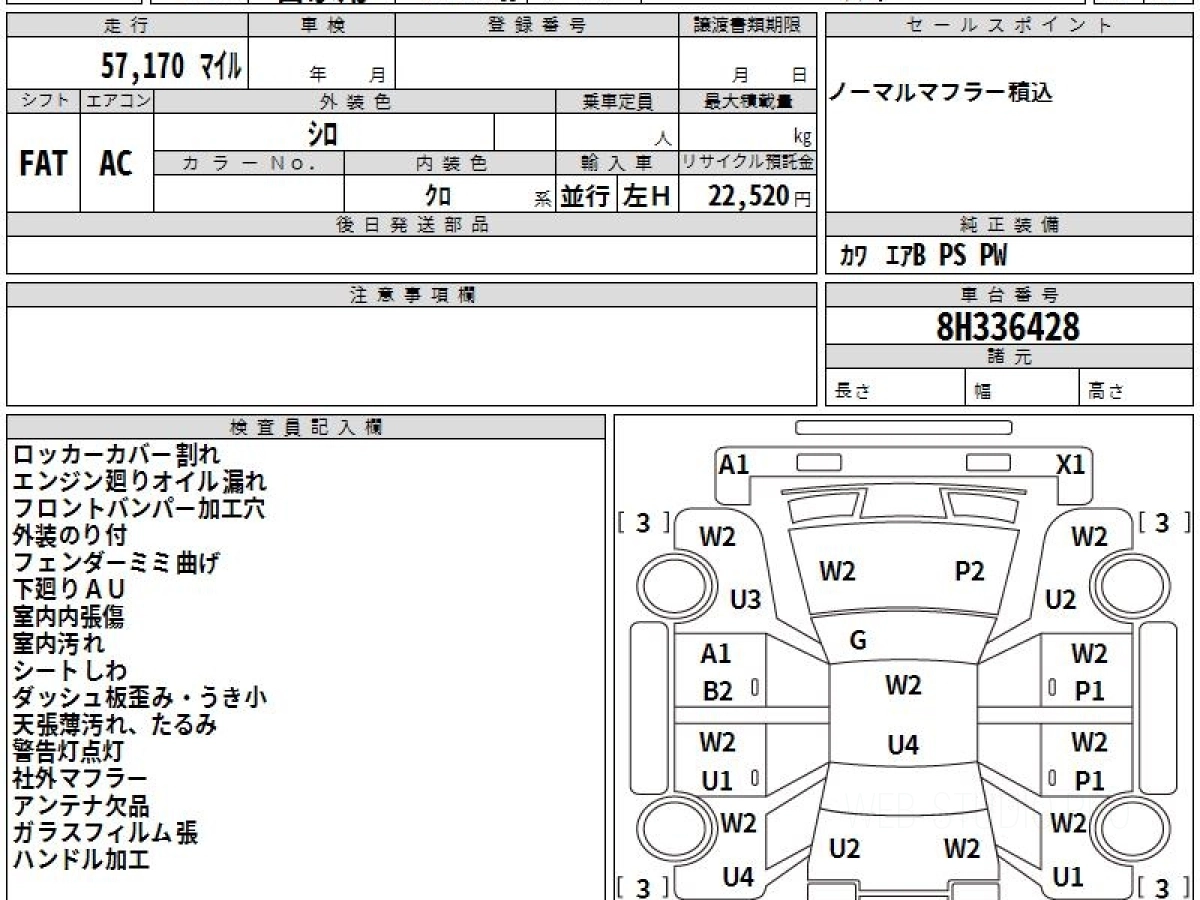Screen dimensions: 1200x900
Task: Click the 車検 header cell
Action: [322, 26]
